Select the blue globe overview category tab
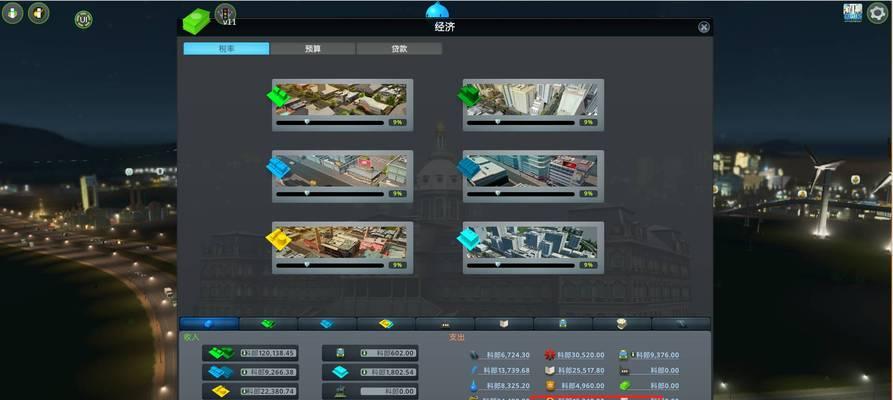Viewport: 893px width, 400px height. (x=209, y=324)
